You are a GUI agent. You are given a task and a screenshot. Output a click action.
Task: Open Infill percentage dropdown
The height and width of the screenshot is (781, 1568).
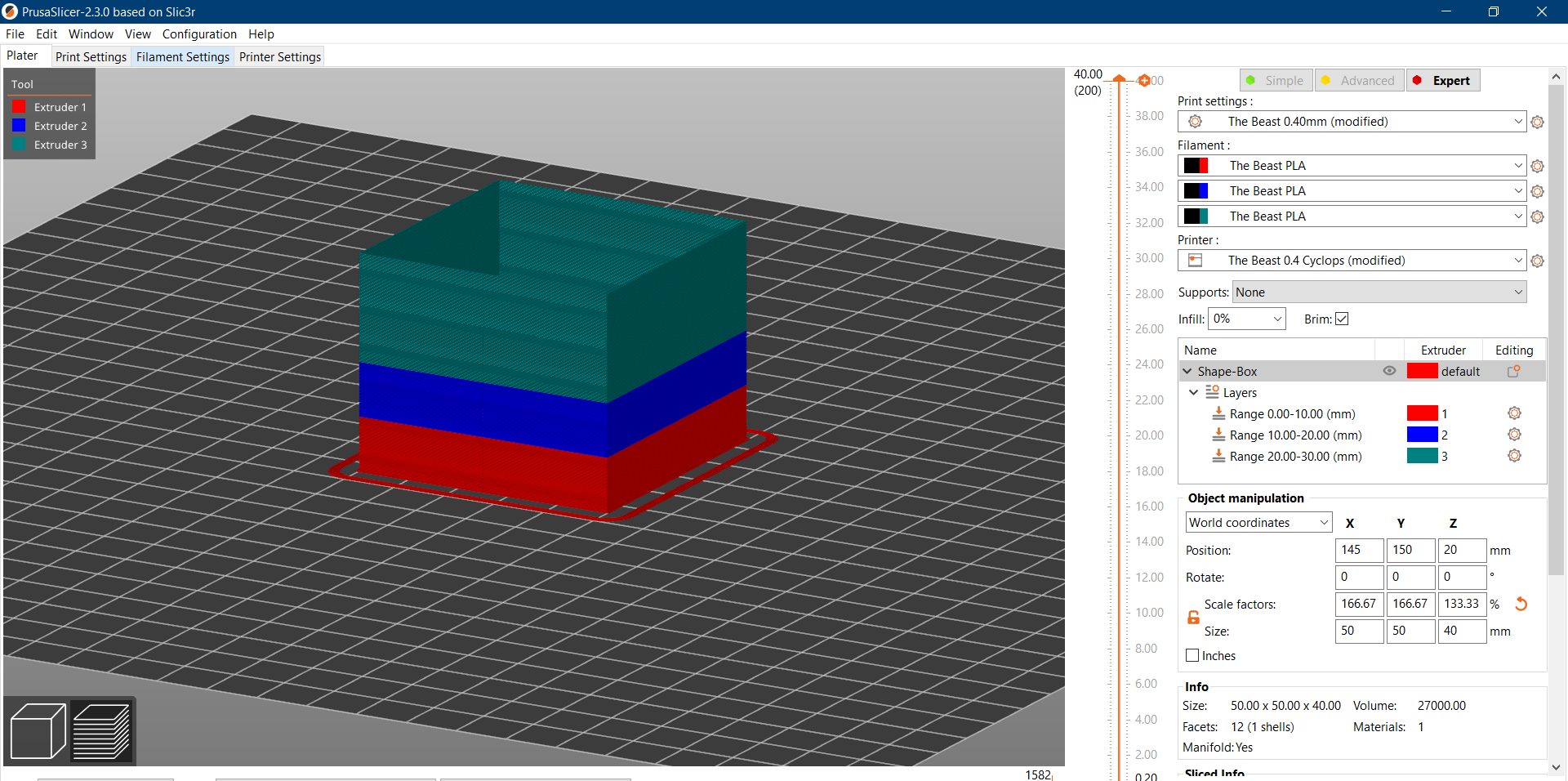point(1247,319)
